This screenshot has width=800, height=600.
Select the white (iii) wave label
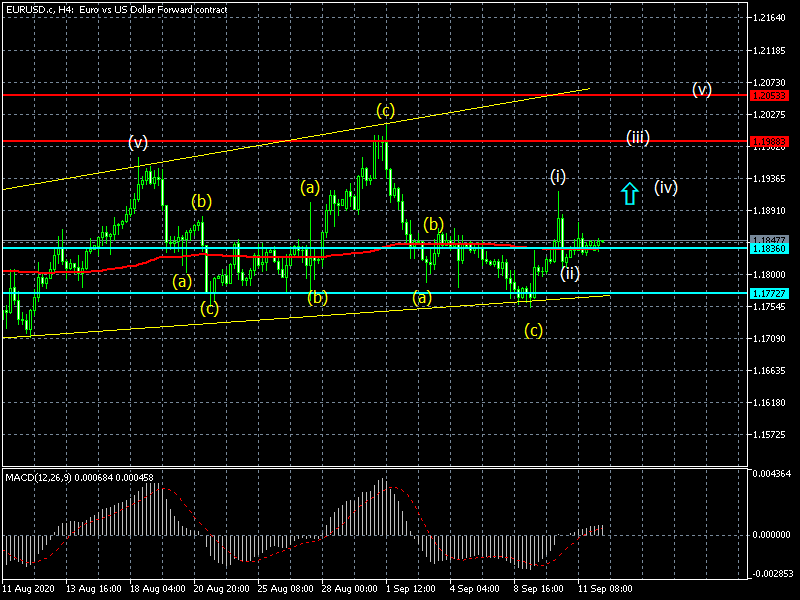(638, 138)
